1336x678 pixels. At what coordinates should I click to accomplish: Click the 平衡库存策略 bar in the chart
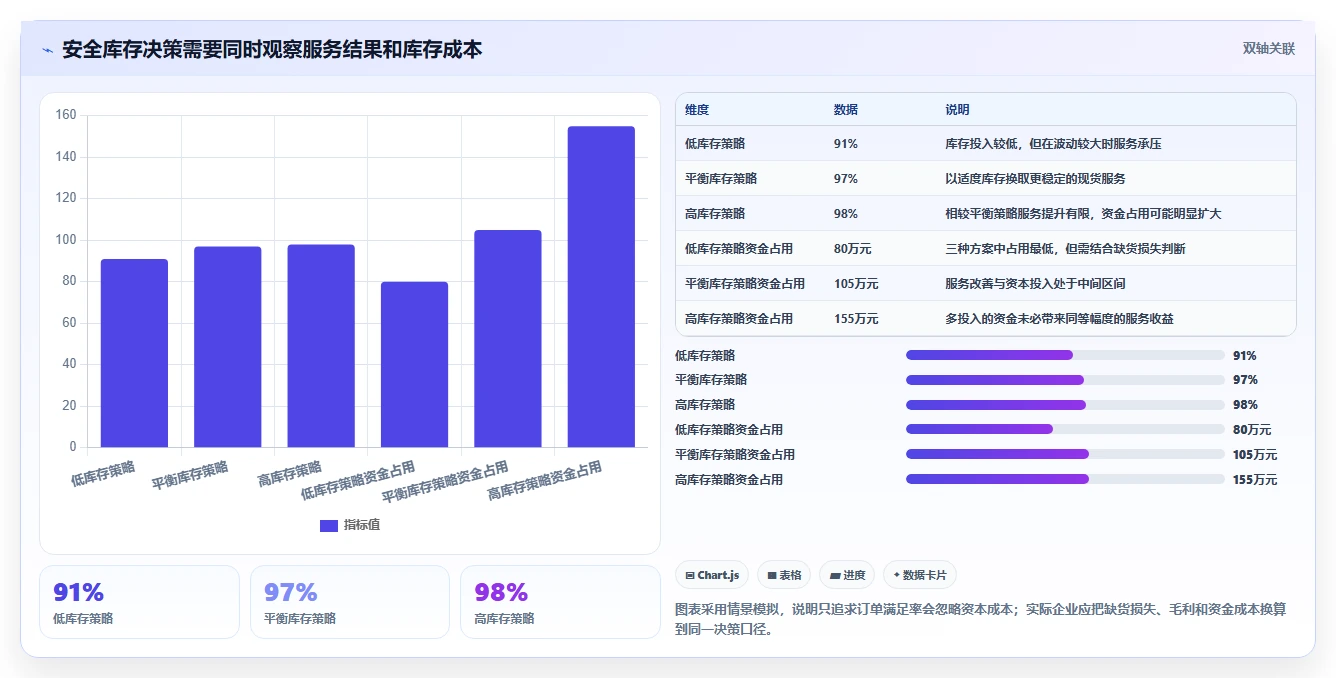tap(228, 347)
